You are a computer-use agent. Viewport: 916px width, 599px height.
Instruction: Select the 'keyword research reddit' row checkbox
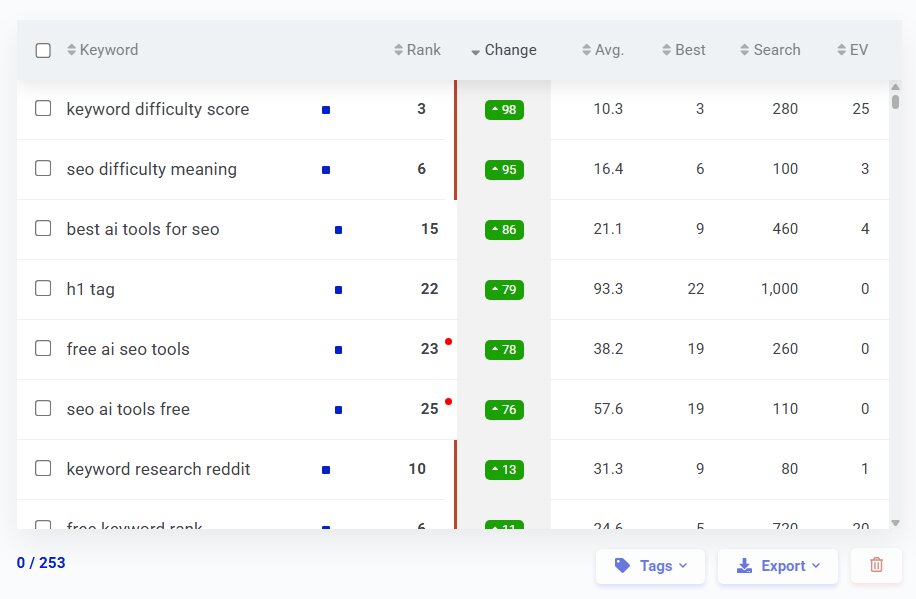(43, 469)
